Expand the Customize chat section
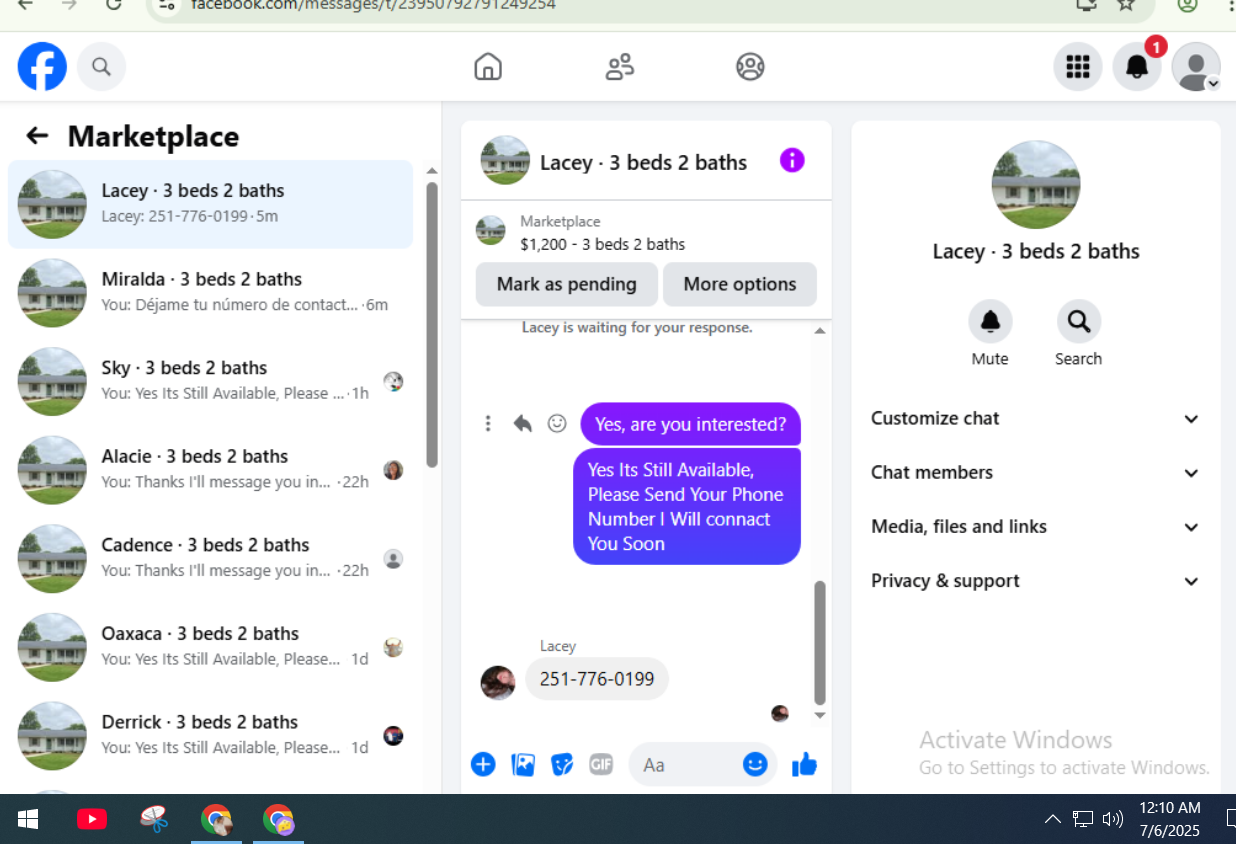This screenshot has height=844, width=1236. click(1035, 419)
